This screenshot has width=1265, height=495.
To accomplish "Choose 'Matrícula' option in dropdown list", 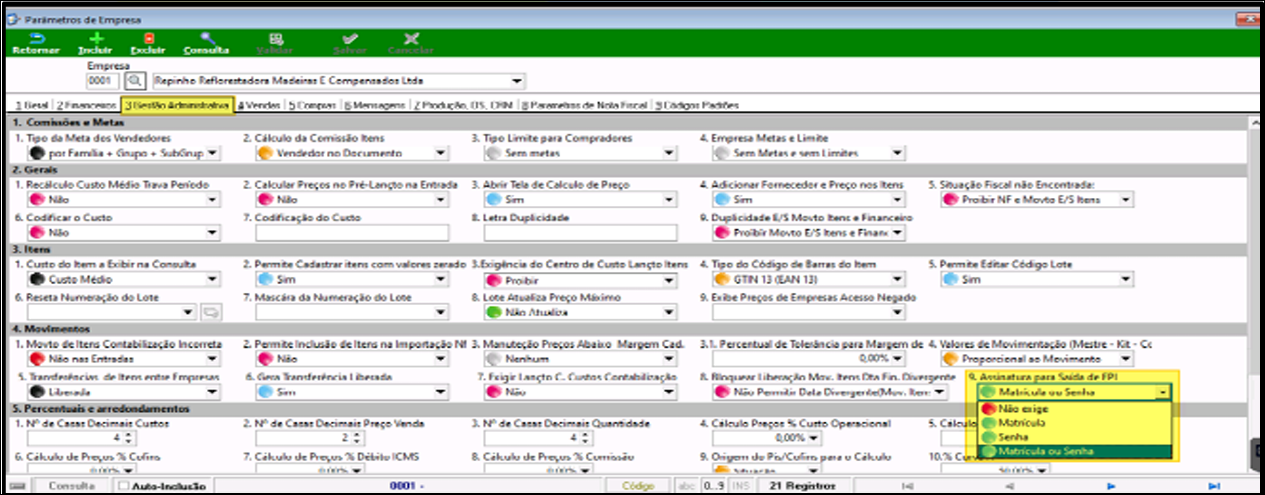I will click(1073, 423).
